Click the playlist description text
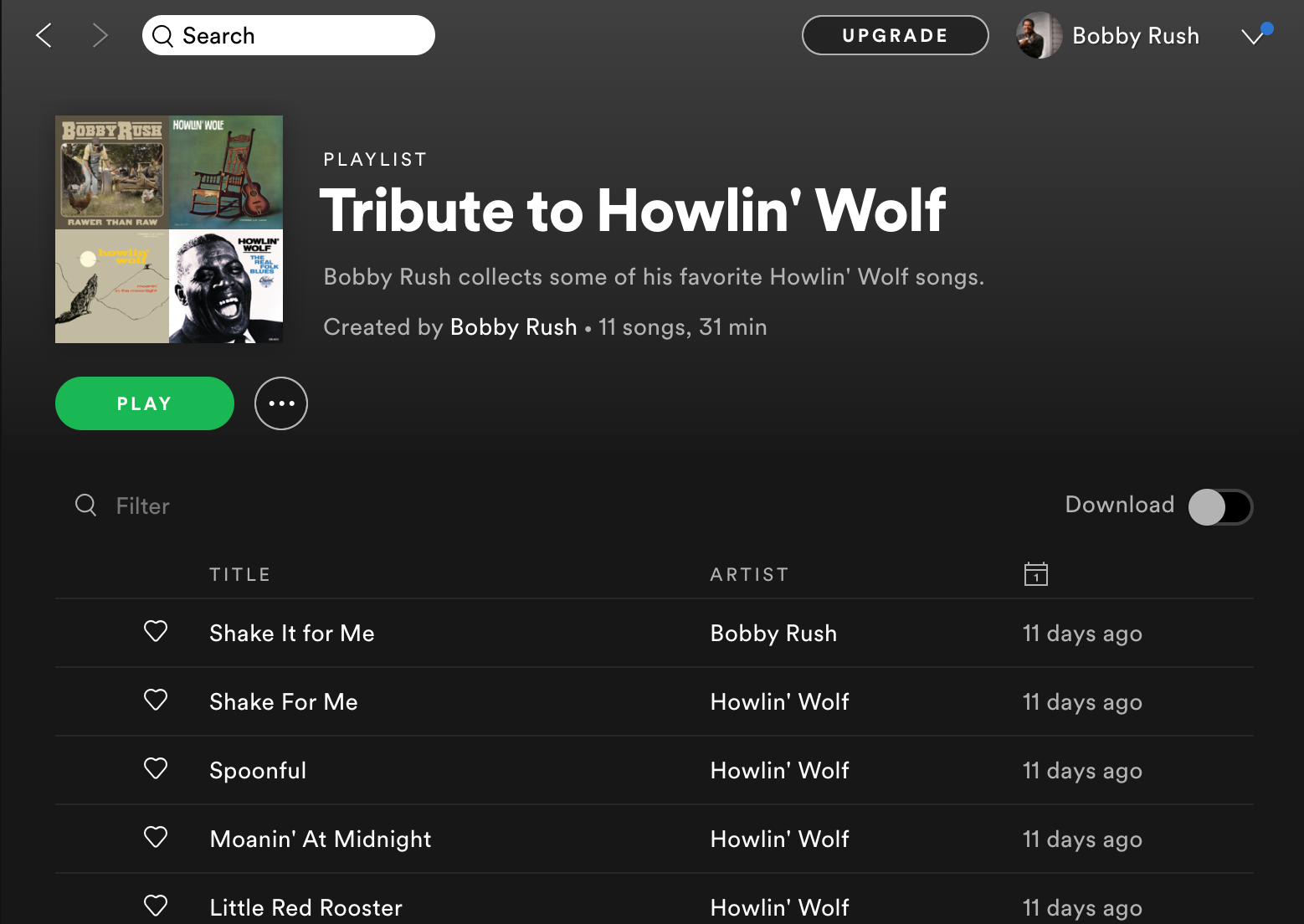 pos(654,277)
